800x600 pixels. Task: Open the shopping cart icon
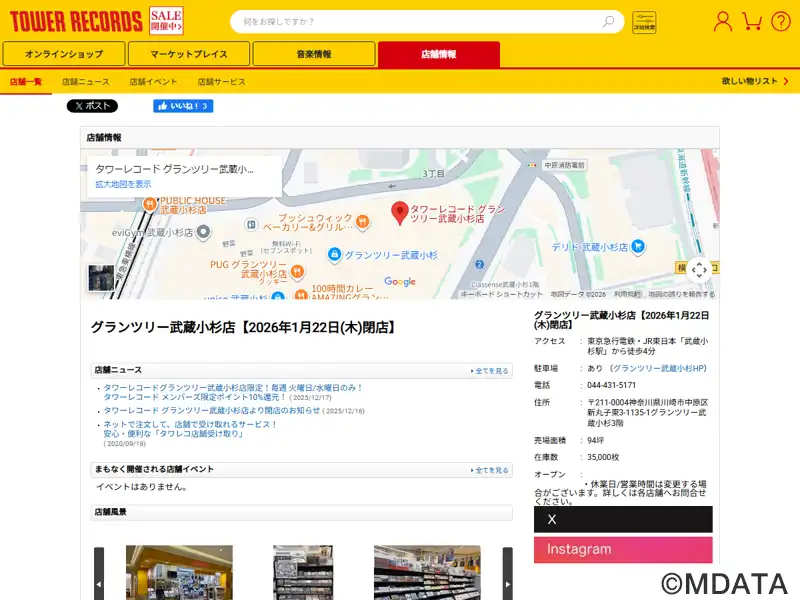click(752, 21)
